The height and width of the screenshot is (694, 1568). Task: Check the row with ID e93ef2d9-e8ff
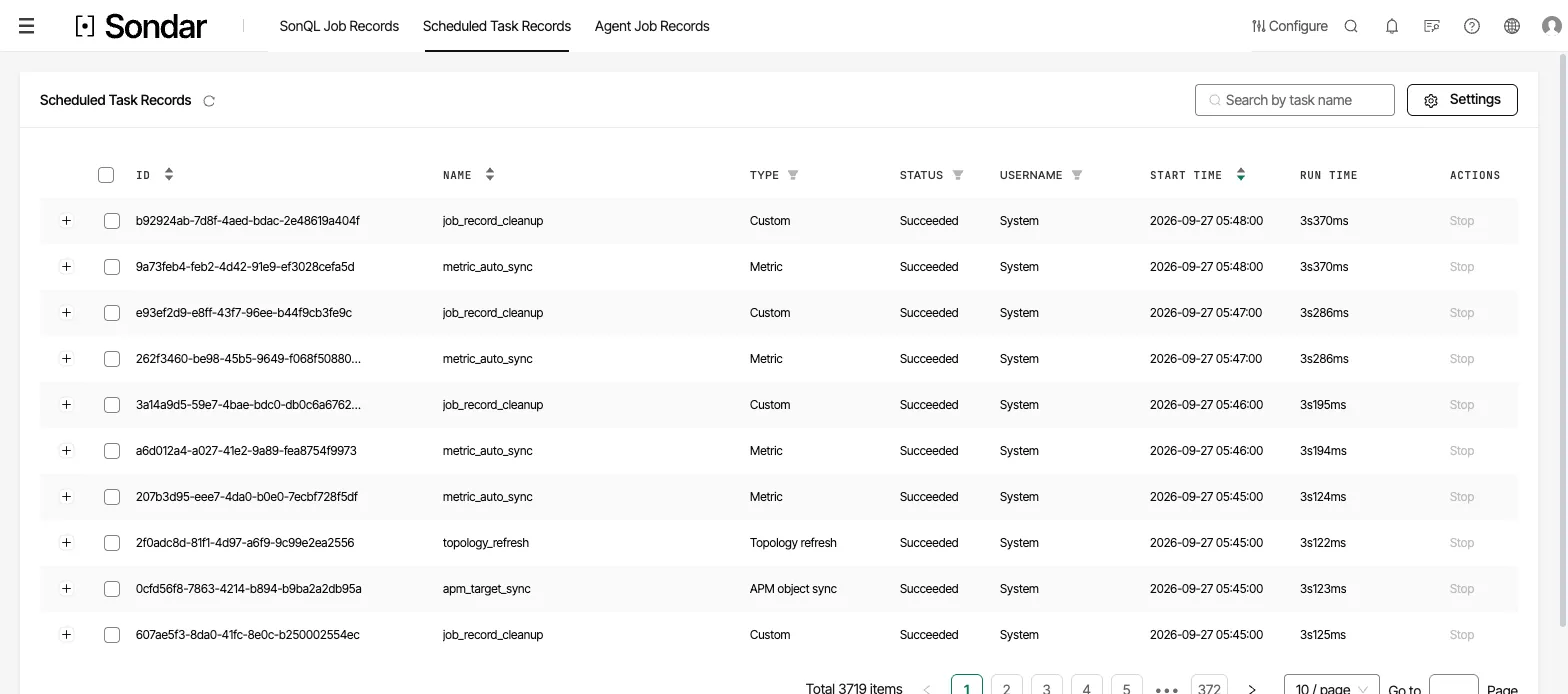(x=112, y=313)
